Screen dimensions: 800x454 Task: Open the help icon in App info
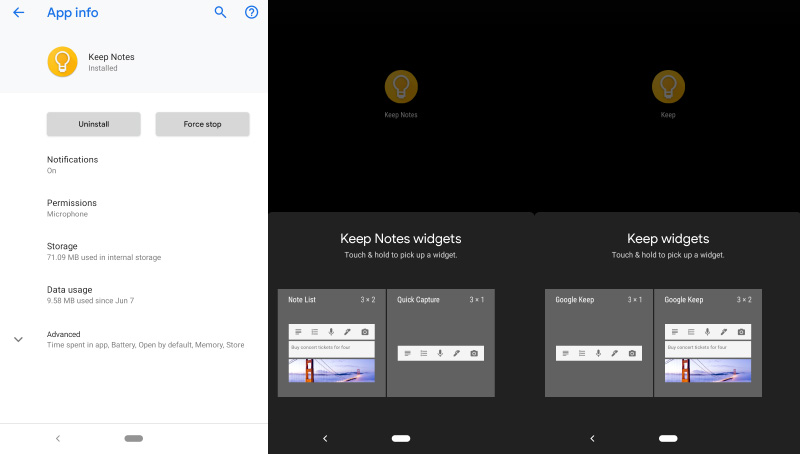pos(252,12)
